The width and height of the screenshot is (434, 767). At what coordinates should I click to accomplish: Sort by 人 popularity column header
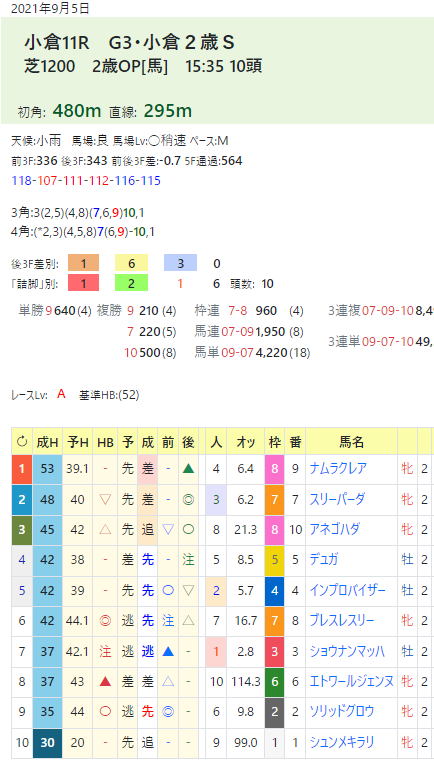pyautogui.click(x=216, y=442)
